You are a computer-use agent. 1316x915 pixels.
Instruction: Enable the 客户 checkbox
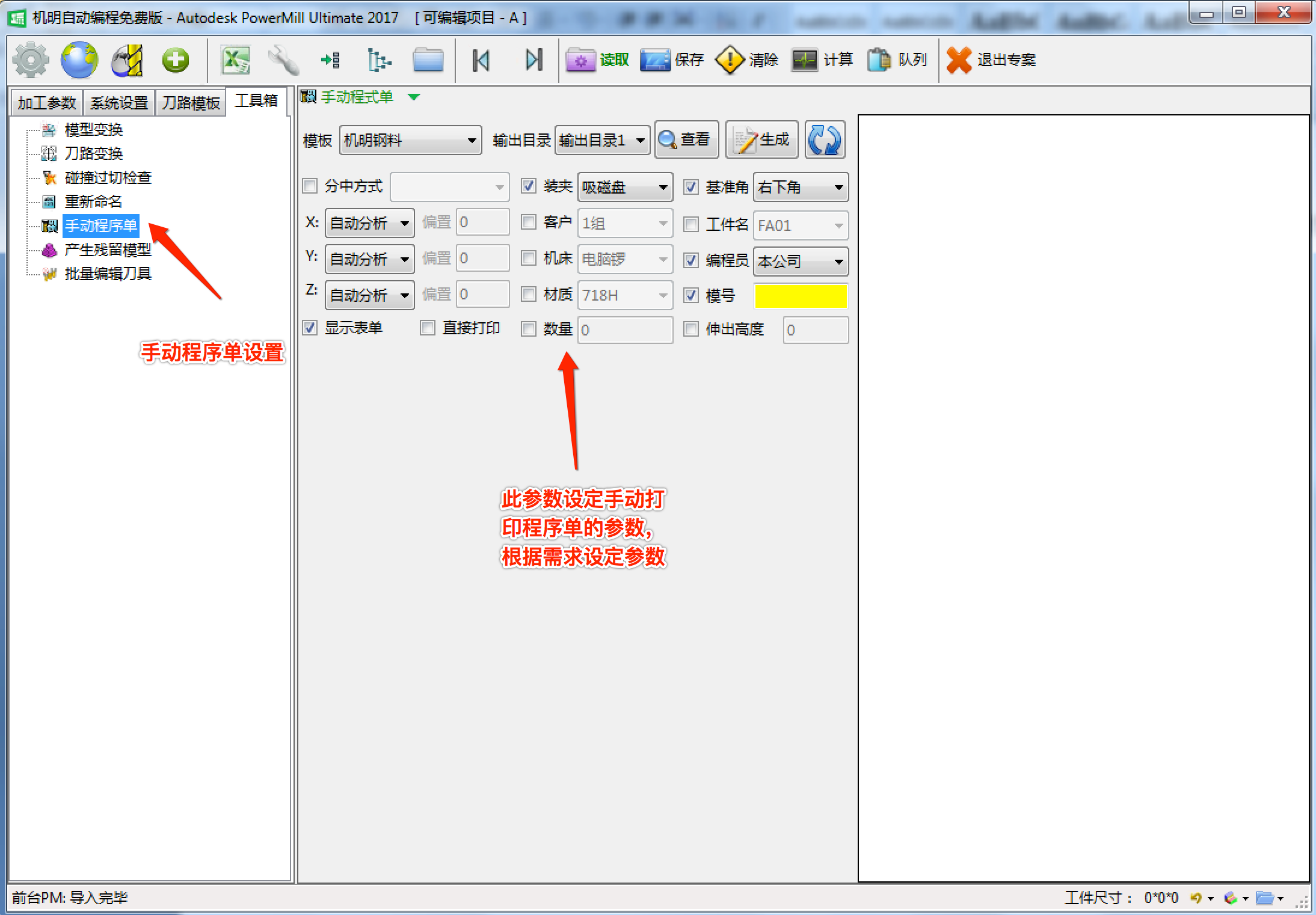tap(529, 222)
